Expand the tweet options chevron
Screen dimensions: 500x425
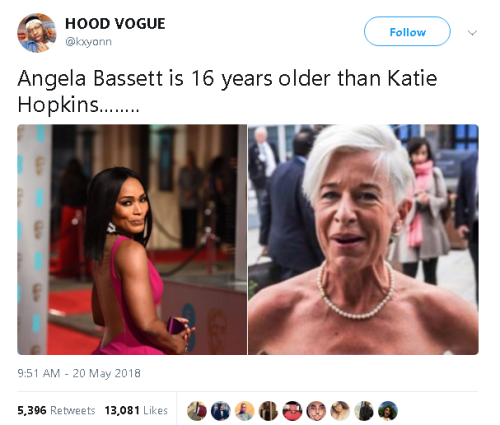(x=472, y=33)
